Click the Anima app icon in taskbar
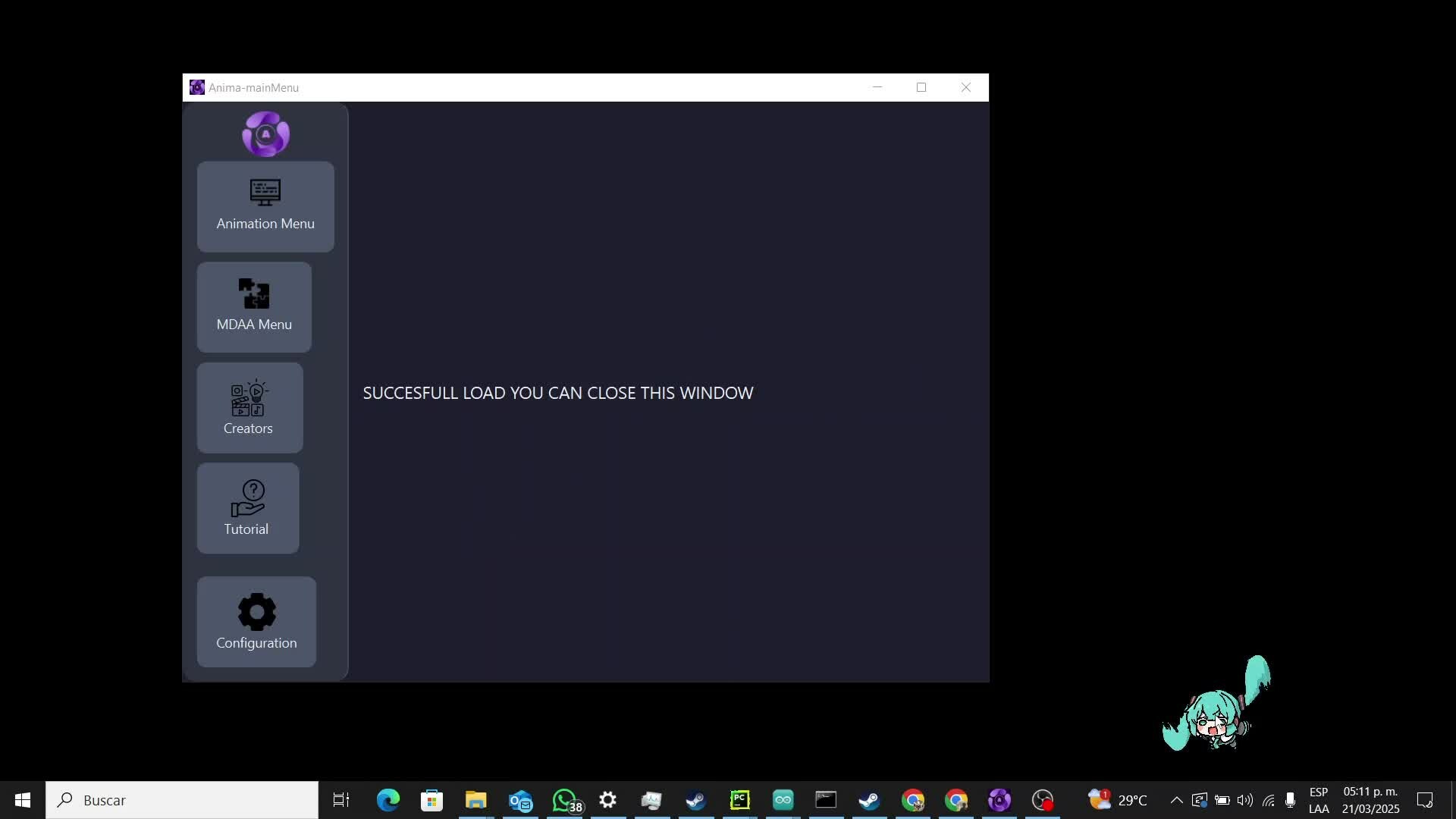Screen dimensions: 1456x819 click(999, 800)
